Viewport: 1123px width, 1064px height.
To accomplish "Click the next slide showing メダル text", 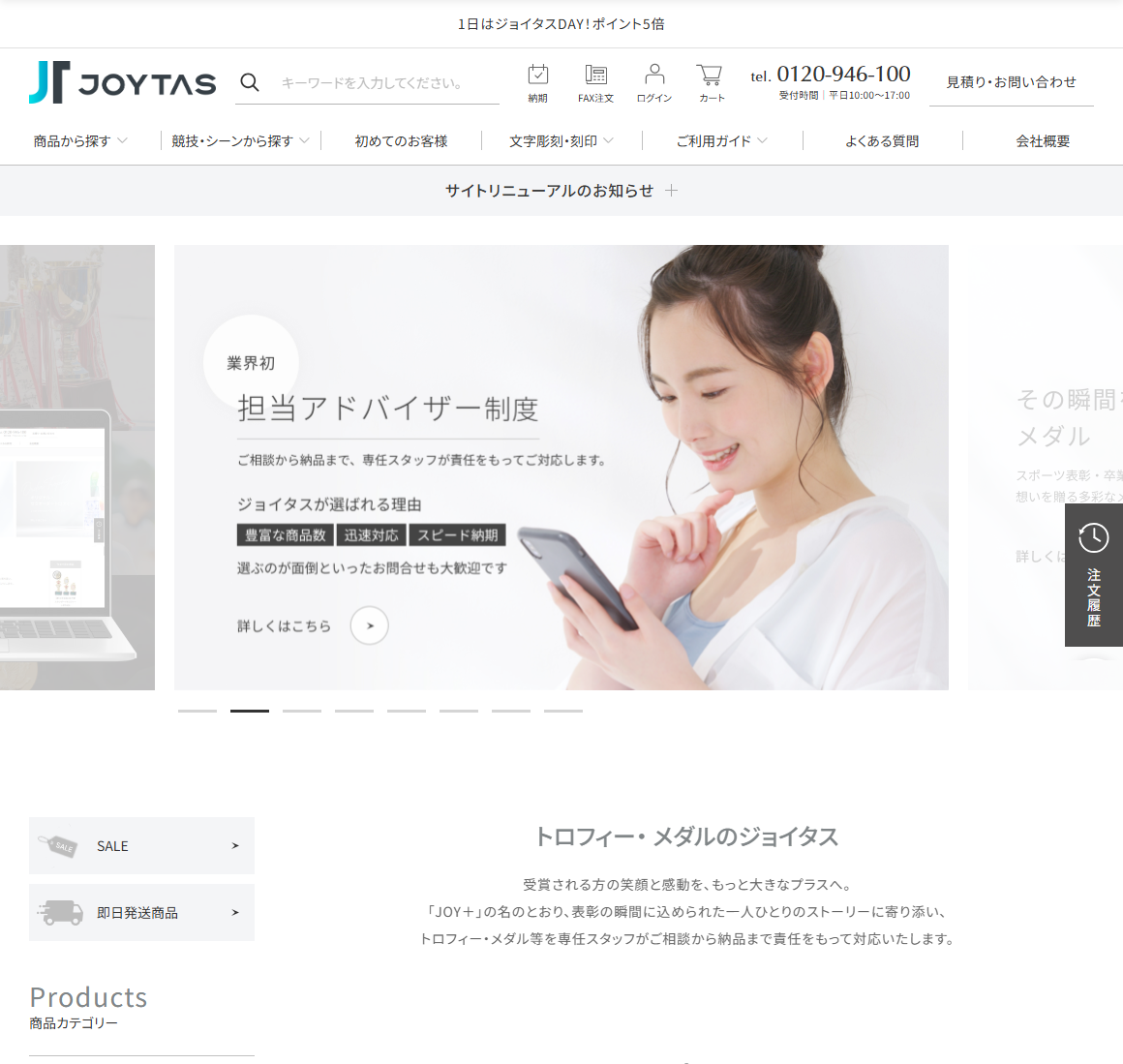I will click(x=1046, y=468).
